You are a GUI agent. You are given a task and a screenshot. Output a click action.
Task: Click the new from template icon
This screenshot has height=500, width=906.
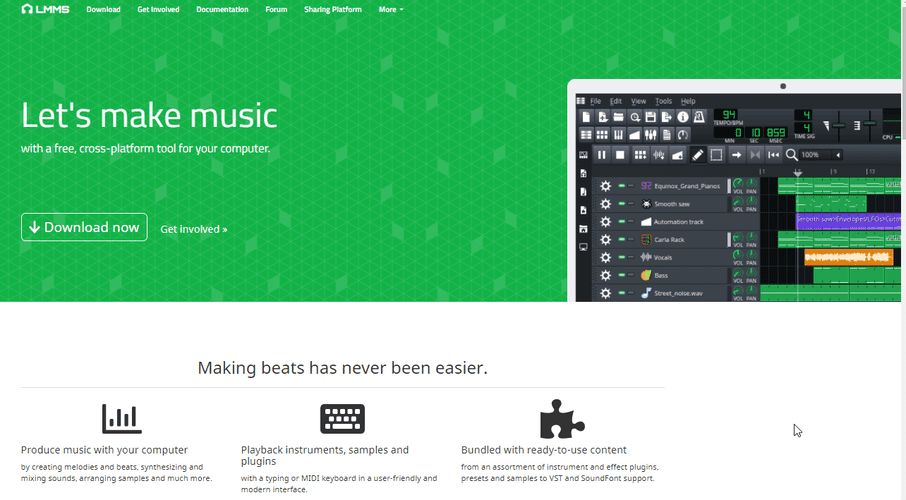[602, 117]
